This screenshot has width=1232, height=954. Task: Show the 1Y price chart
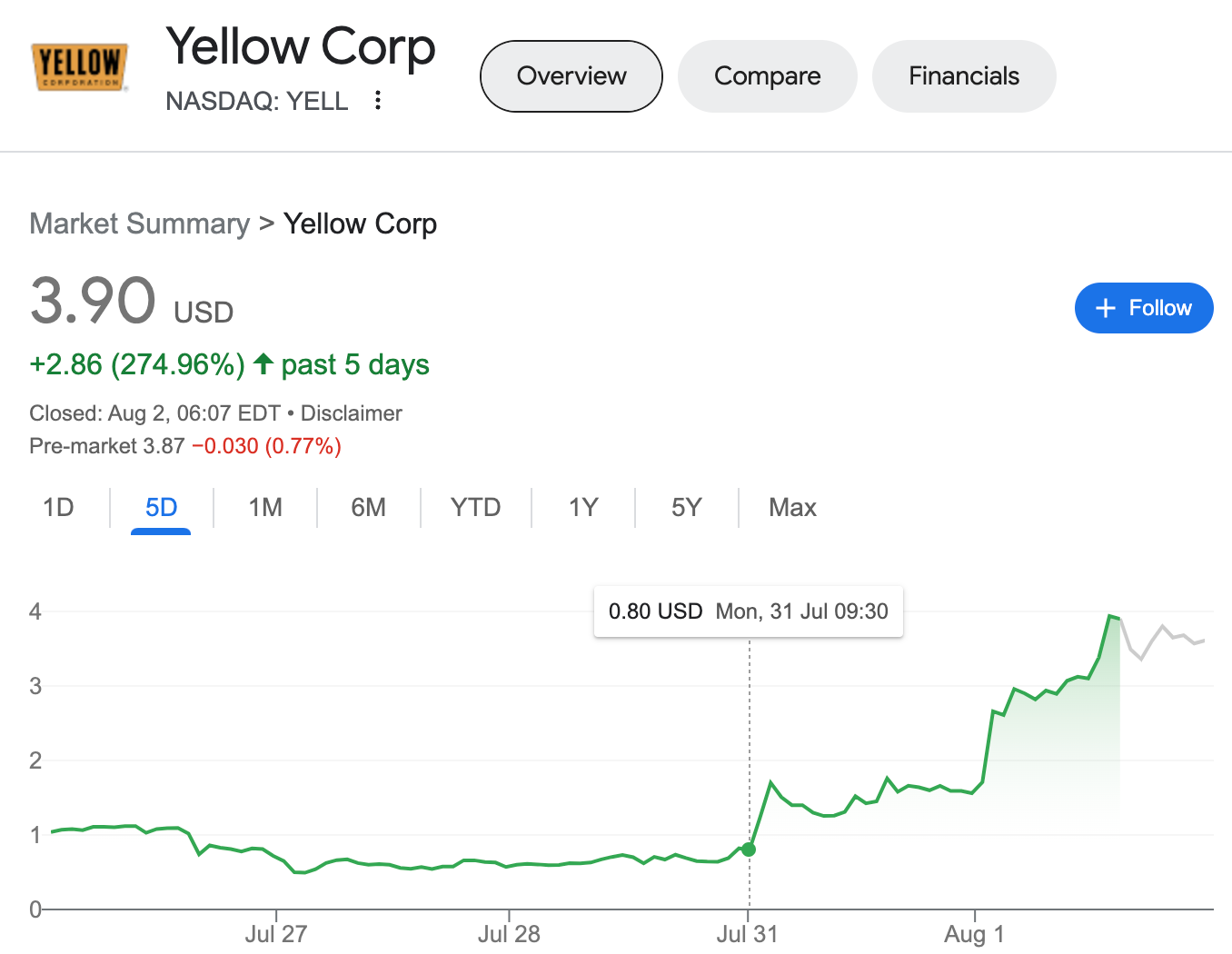coord(582,507)
